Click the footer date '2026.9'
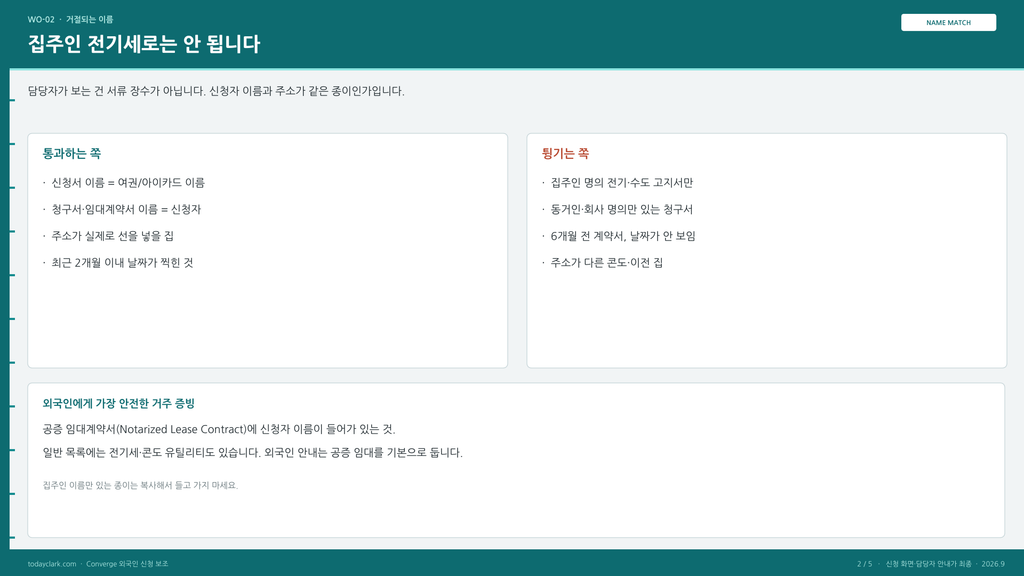This screenshot has height=576, width=1024. click(993, 564)
